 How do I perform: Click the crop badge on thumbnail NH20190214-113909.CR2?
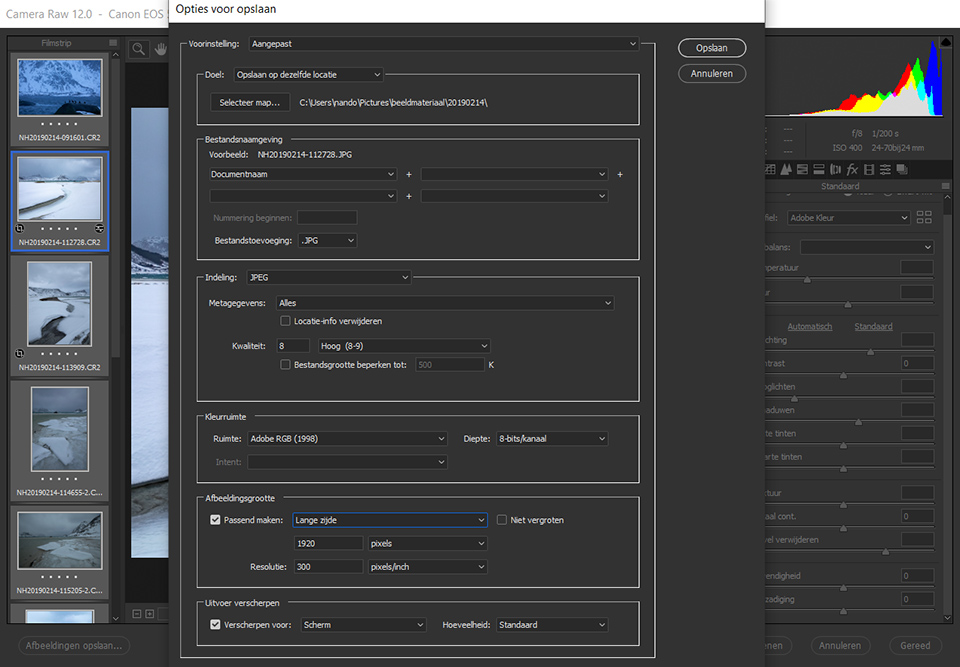[20, 353]
